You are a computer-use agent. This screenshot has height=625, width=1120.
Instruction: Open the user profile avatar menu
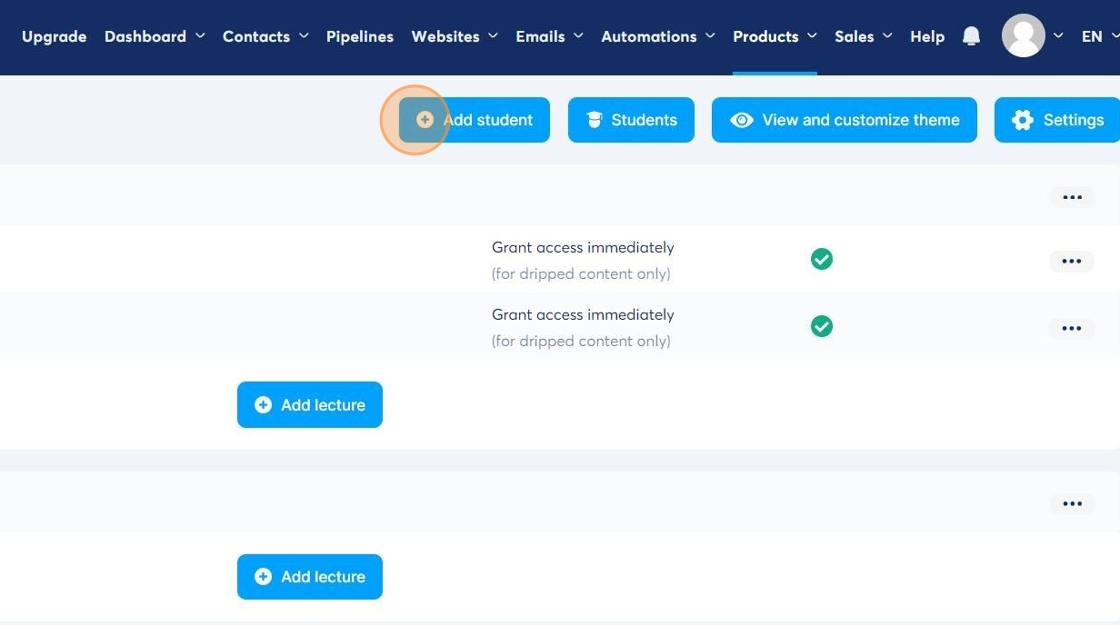(1023, 36)
